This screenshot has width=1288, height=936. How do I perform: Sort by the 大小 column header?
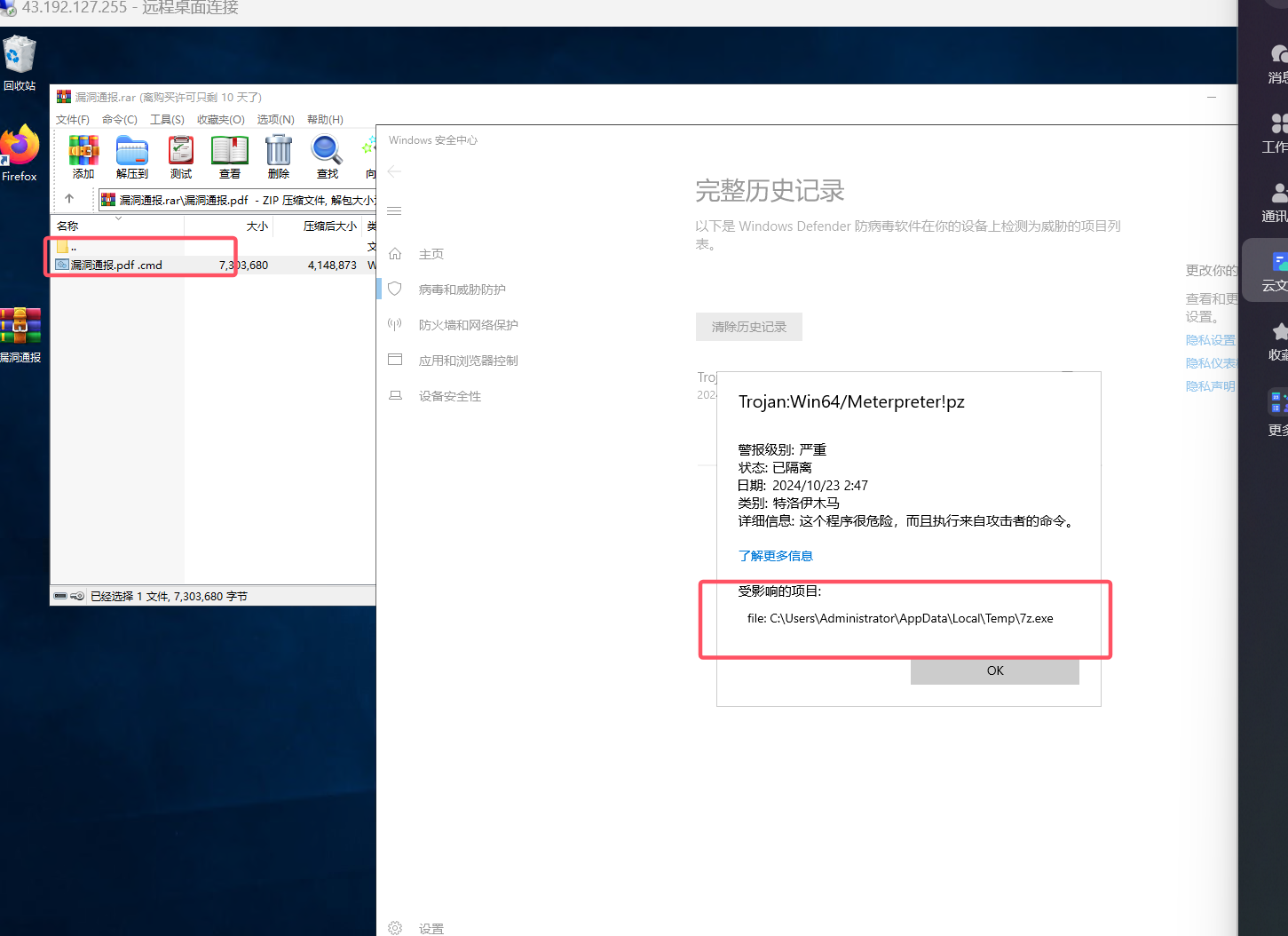point(229,226)
